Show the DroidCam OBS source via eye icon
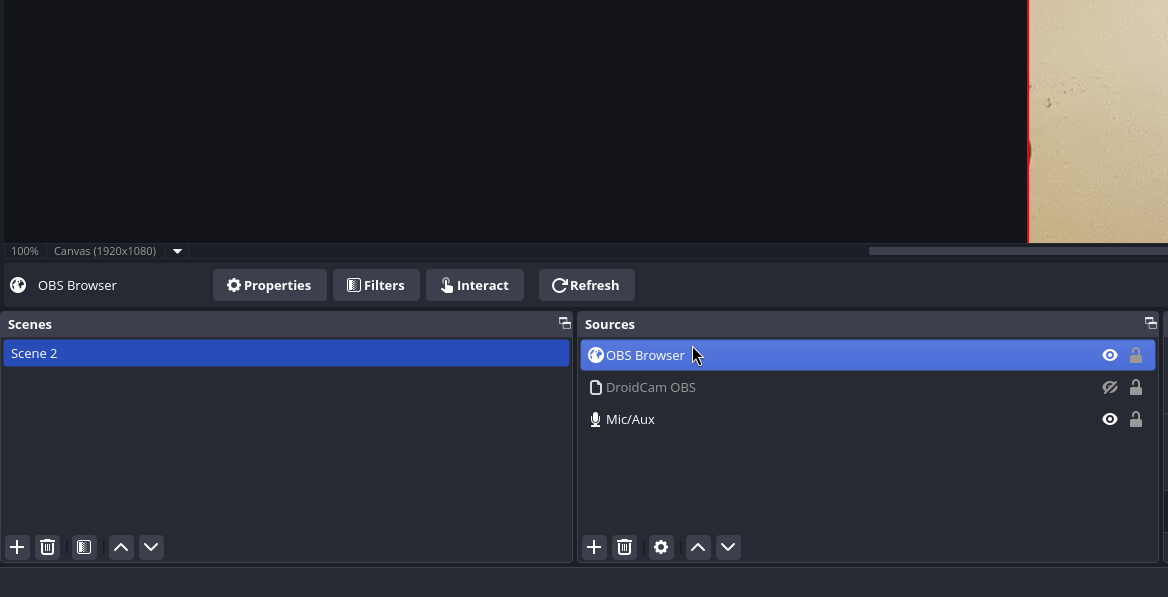 pyautogui.click(x=1110, y=388)
